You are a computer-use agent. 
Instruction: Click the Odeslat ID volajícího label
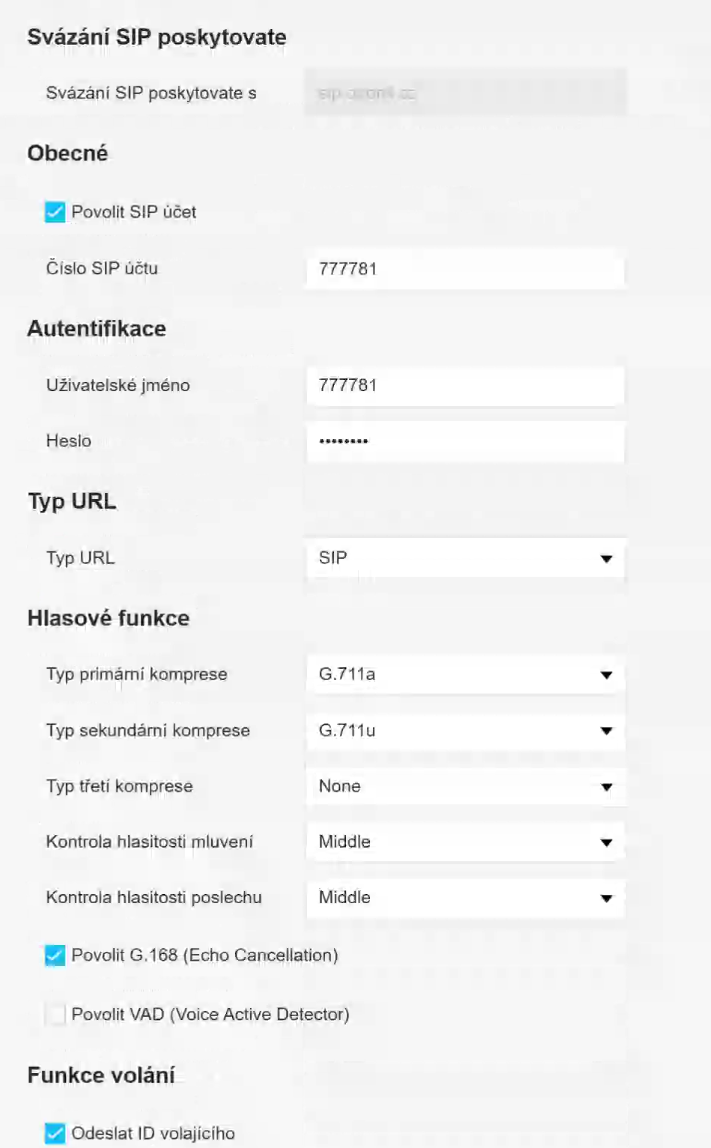153,1133
